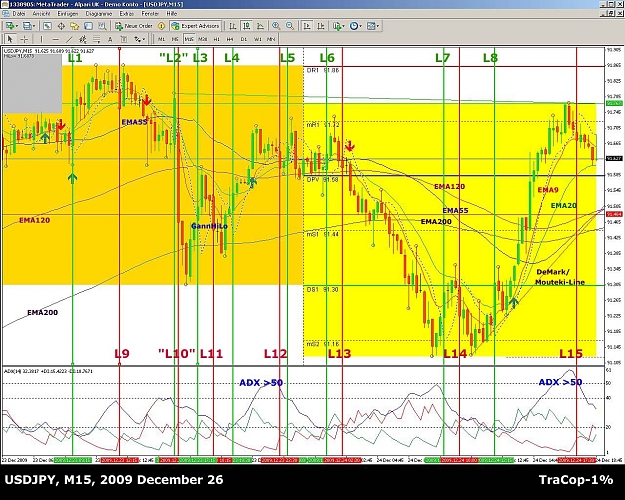Toggle chart shift icon
The width and height of the screenshot is (625, 500).
pos(320,26)
